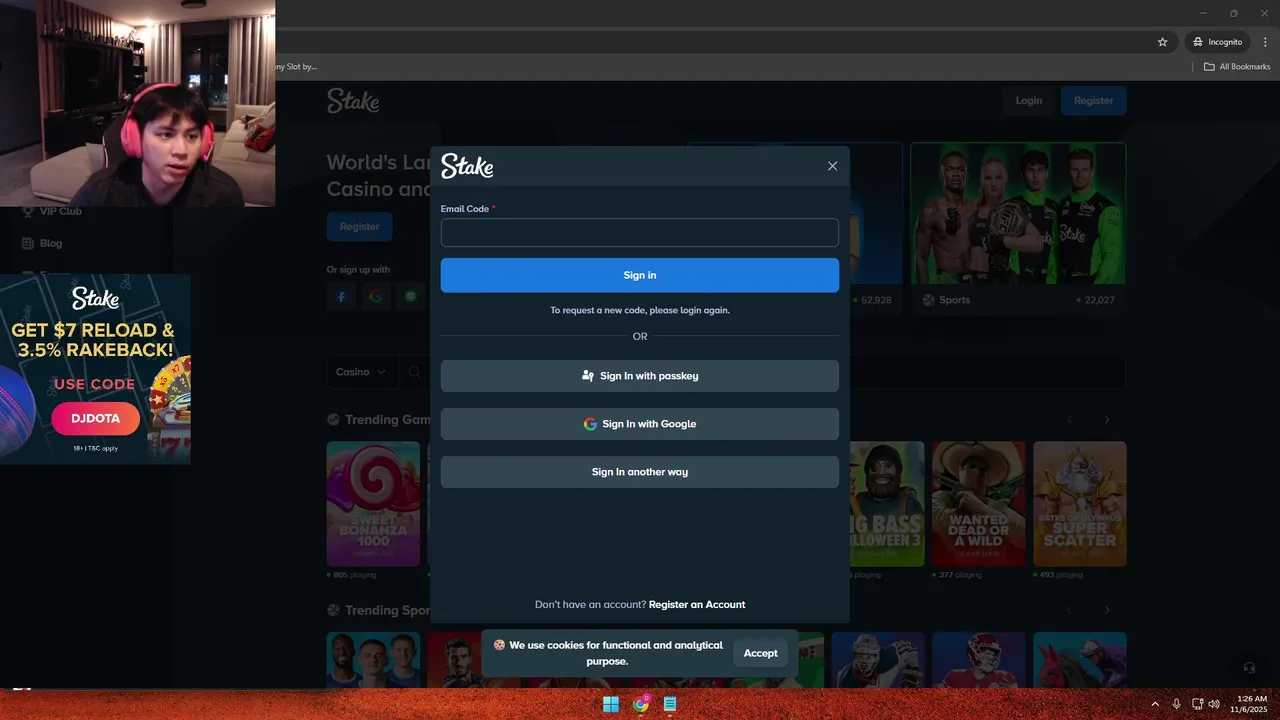Close the Stake sign-in dialog

point(832,166)
